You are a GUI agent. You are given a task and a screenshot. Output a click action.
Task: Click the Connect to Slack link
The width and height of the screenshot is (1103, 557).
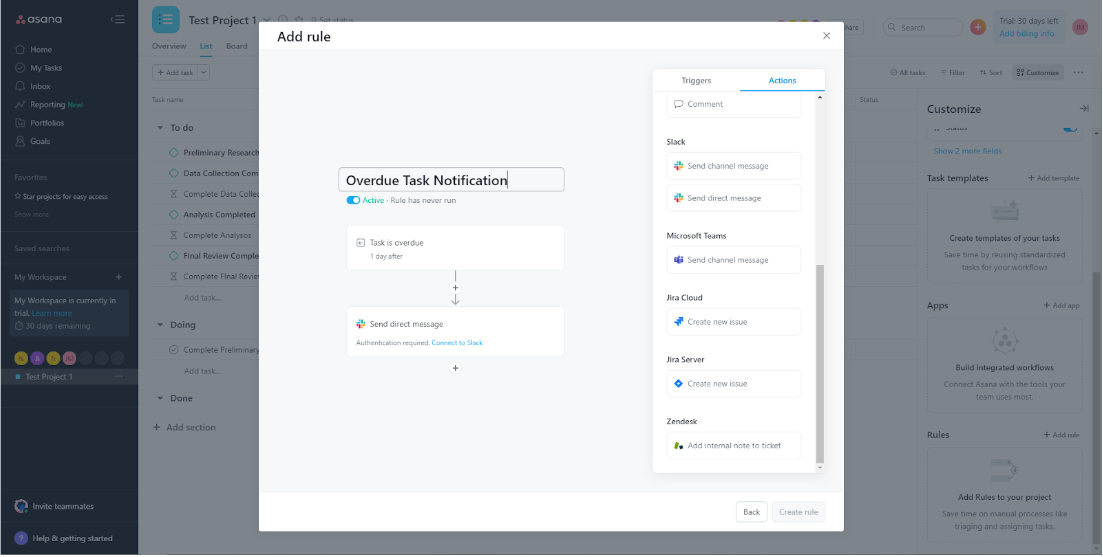457,343
